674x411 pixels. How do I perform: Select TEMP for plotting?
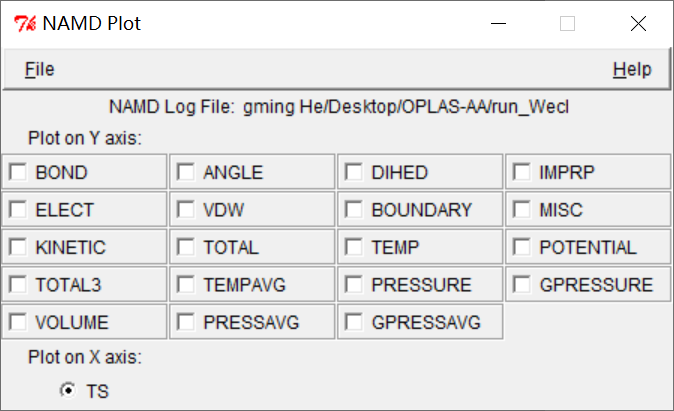[354, 248]
